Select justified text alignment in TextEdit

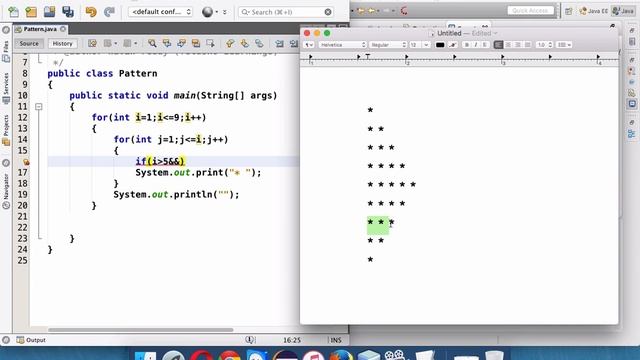coord(528,44)
